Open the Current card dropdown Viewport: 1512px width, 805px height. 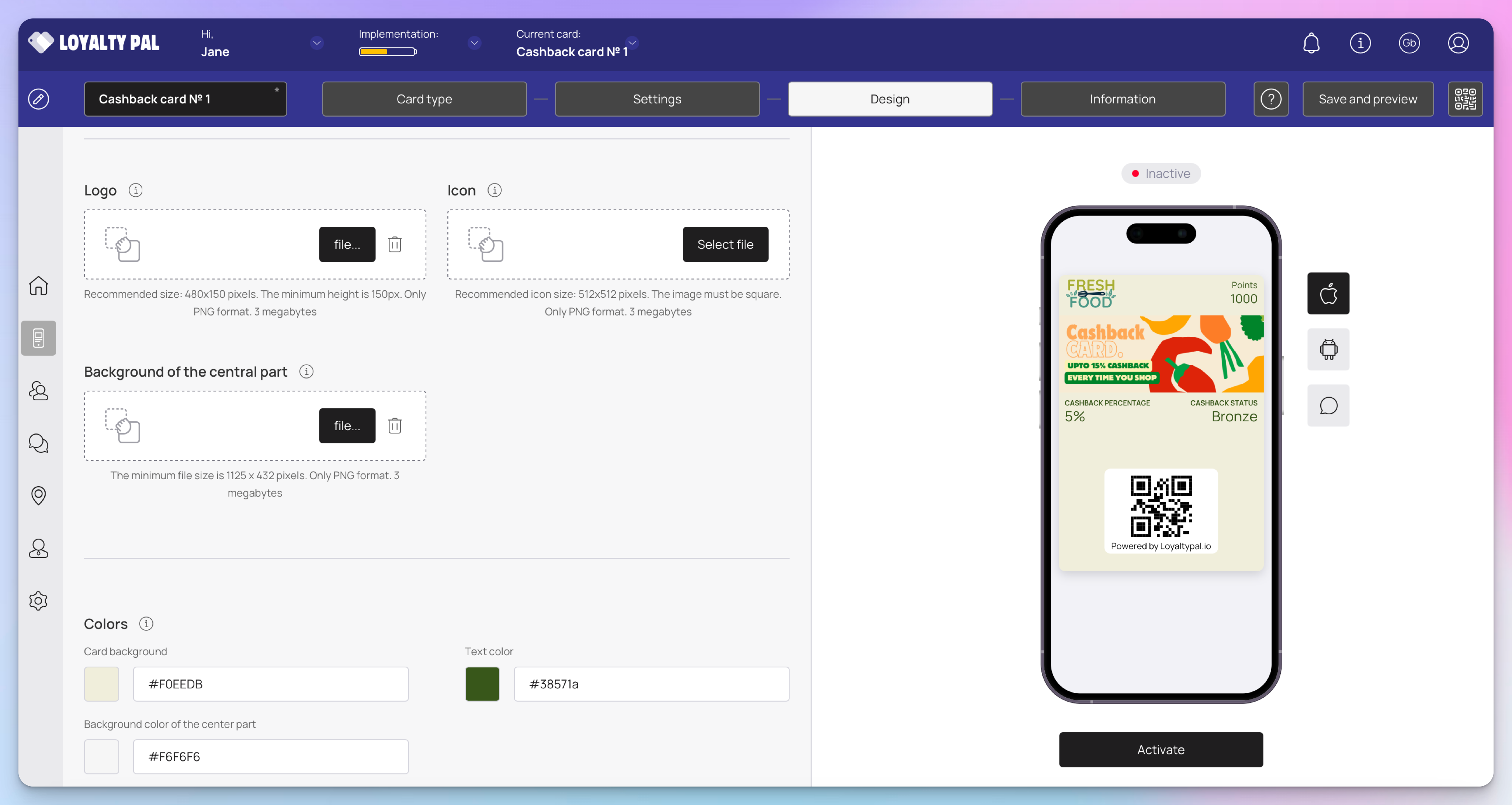[x=632, y=43]
